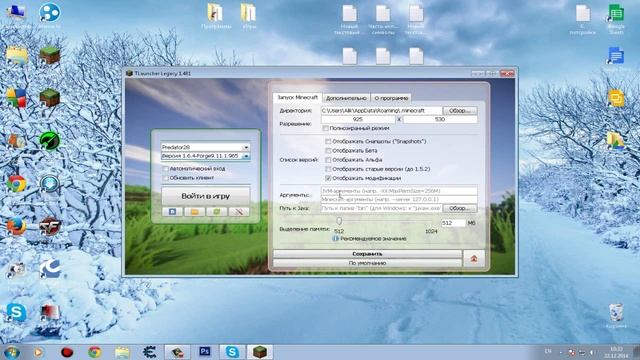
Task: Click the Путь к Java input field
Action: click(x=381, y=208)
